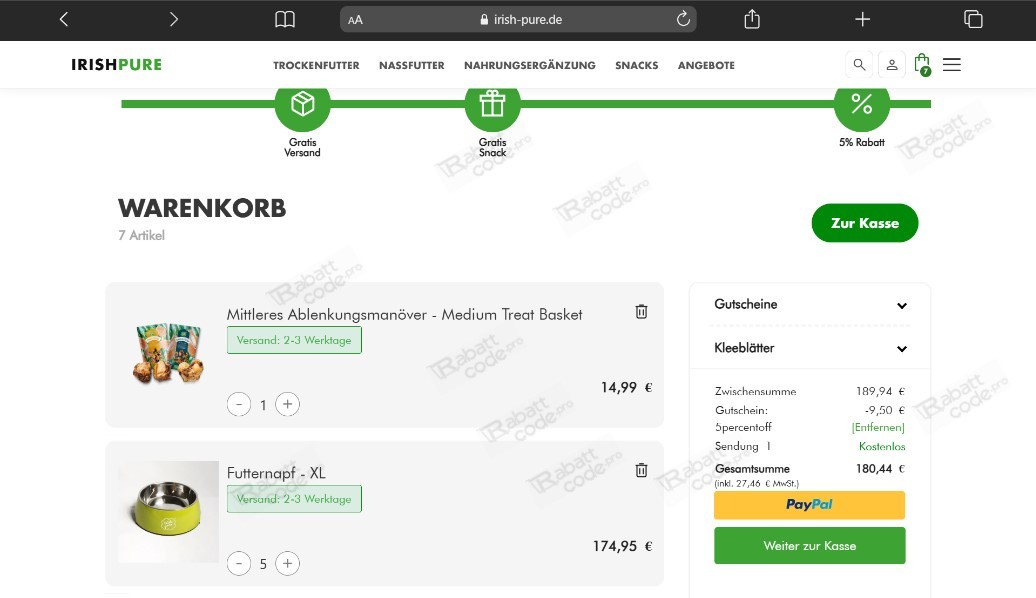Select the Zwischensumme 189,94 € amount
Viewport: 1036px width, 598px height.
click(x=880, y=391)
